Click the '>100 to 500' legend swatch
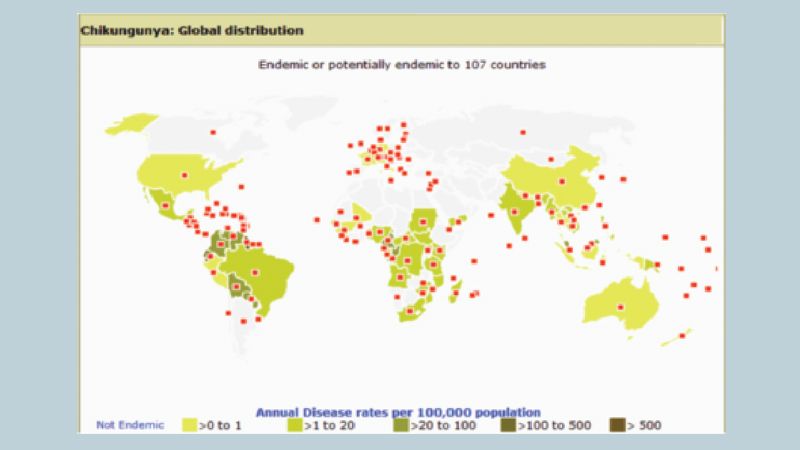Image resolution: width=800 pixels, height=450 pixels. point(509,425)
